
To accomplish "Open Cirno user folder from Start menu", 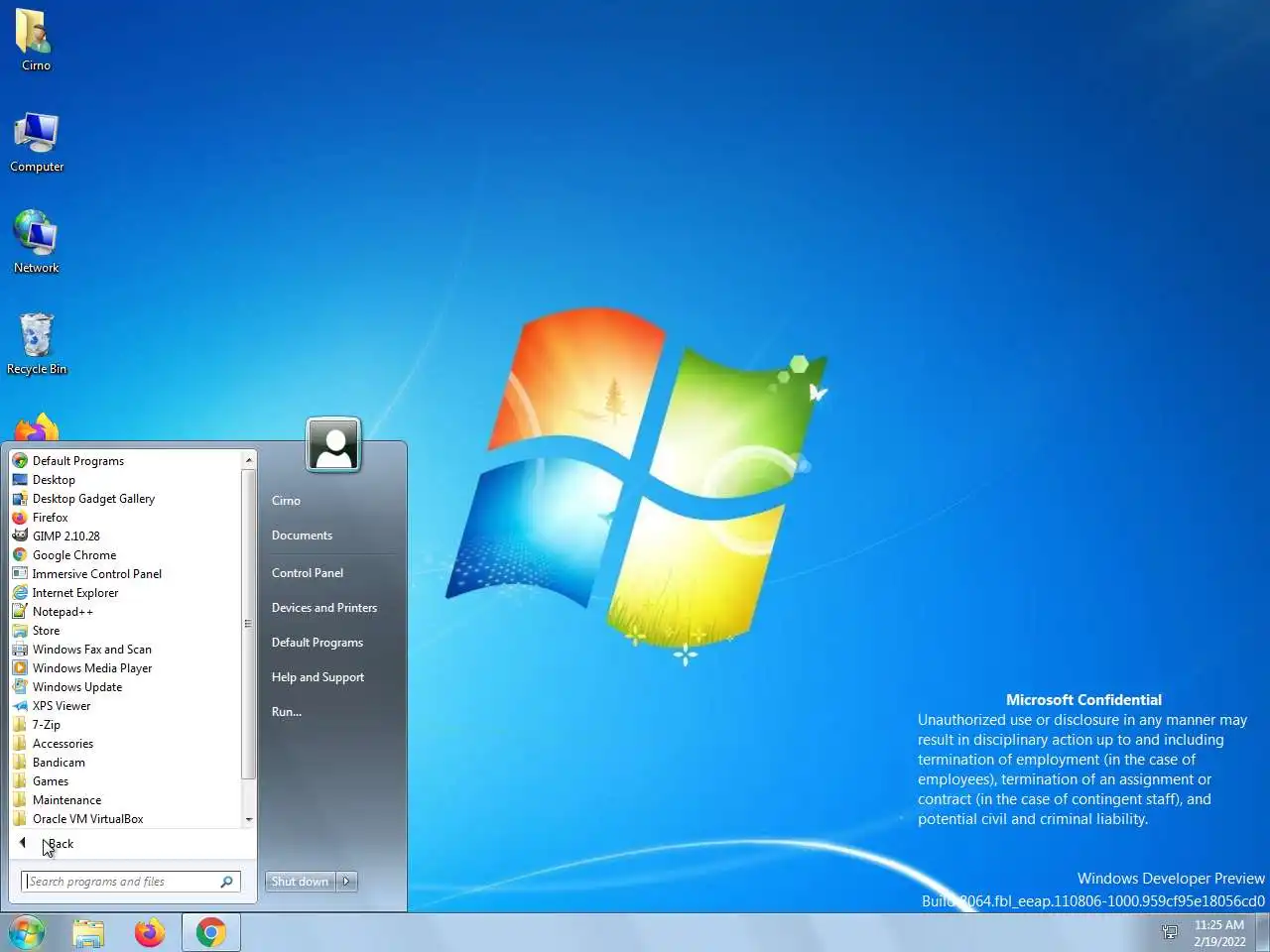I will [286, 501].
